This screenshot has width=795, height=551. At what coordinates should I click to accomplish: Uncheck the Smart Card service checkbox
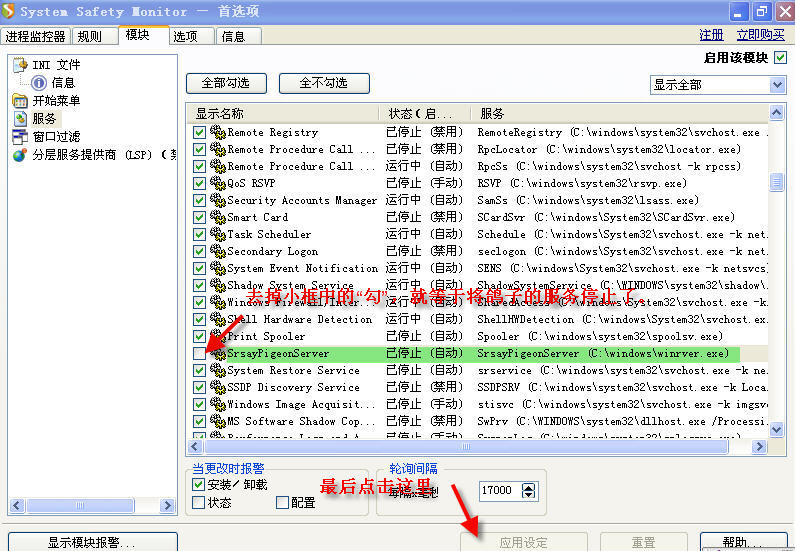click(x=199, y=217)
